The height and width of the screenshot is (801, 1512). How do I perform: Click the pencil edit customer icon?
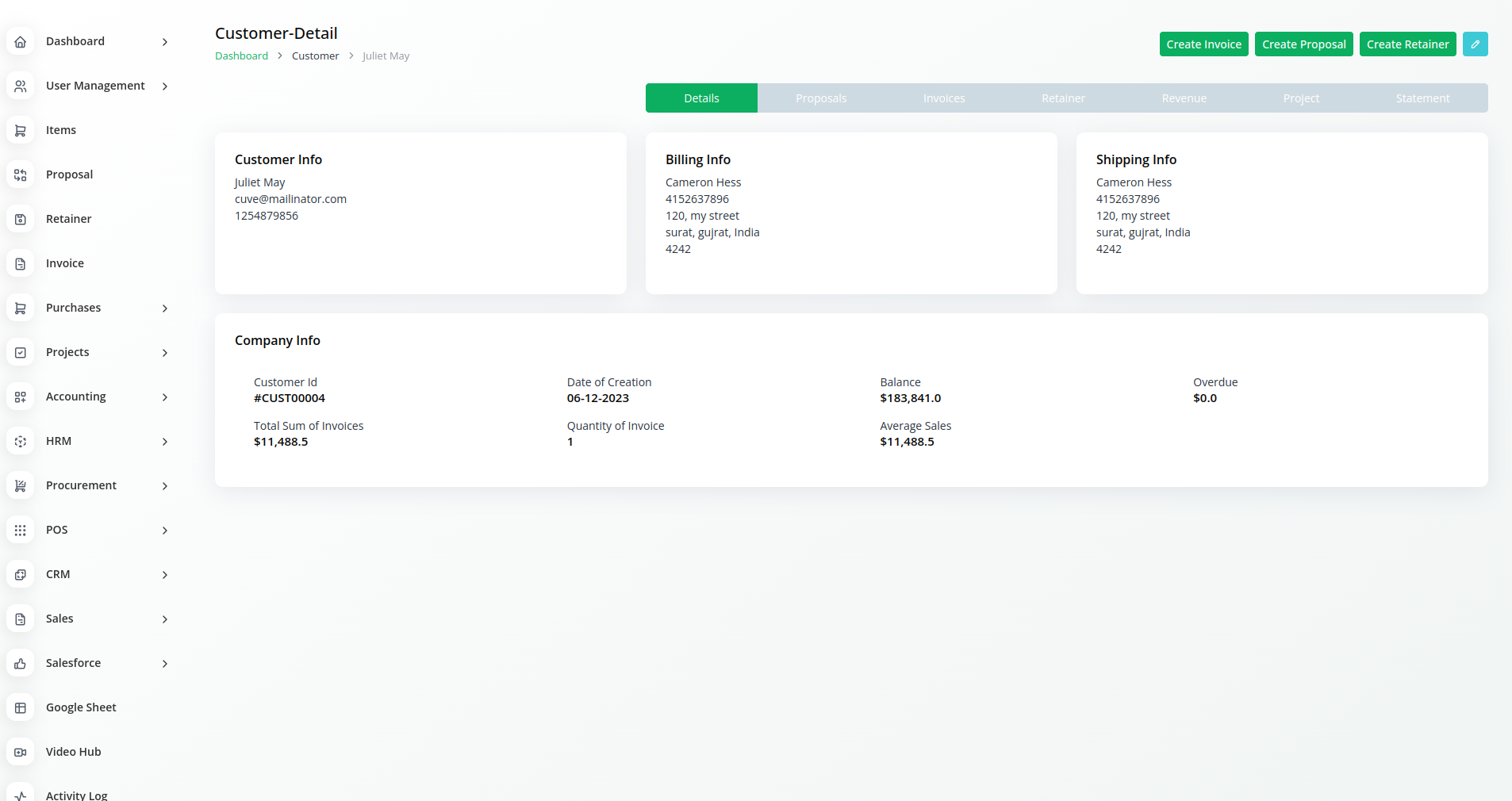click(x=1475, y=44)
